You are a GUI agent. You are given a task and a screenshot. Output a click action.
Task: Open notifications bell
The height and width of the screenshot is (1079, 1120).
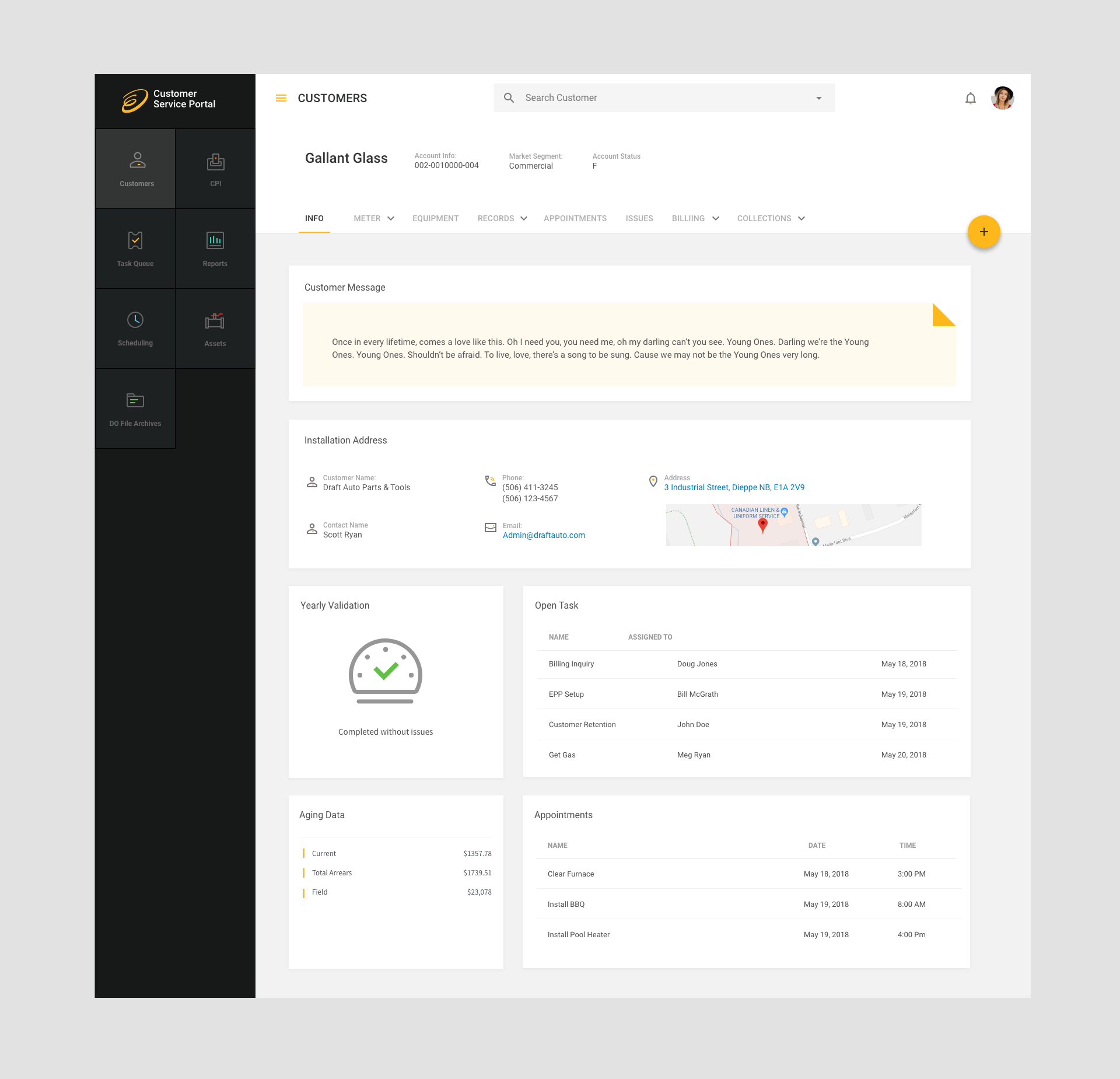[971, 98]
